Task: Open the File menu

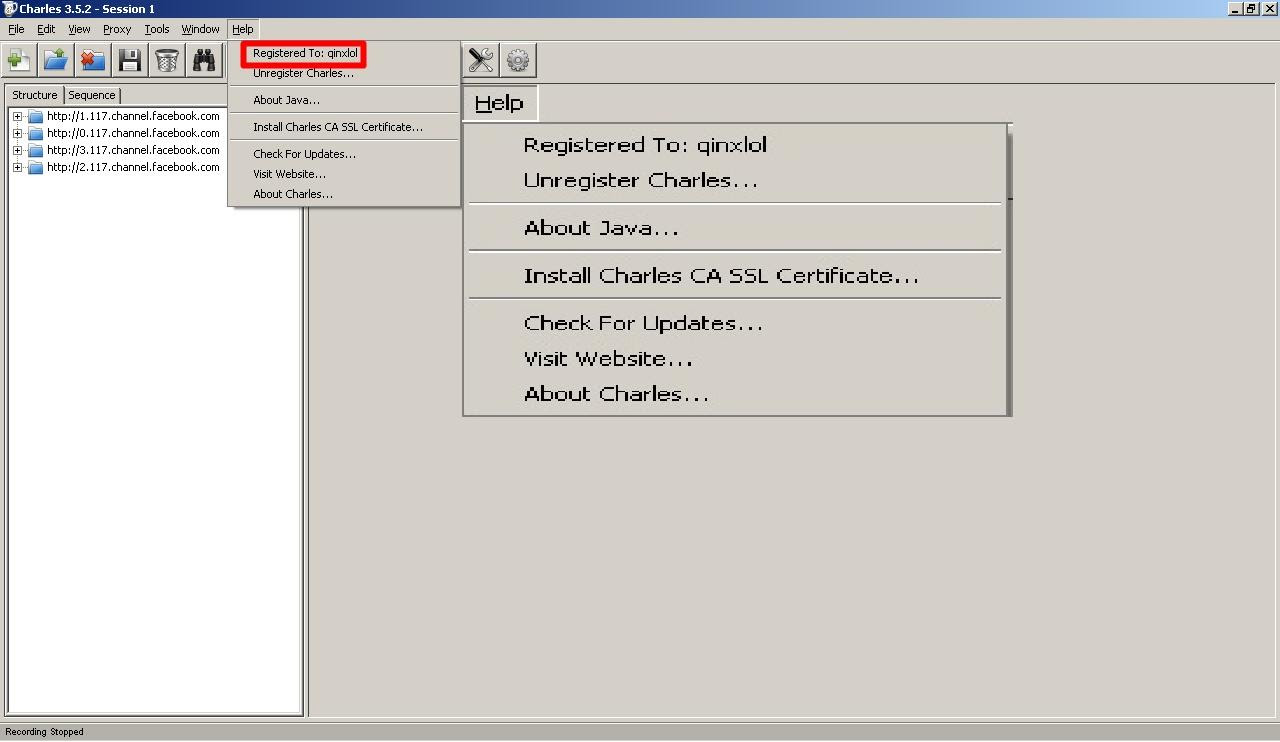Action: coord(16,29)
